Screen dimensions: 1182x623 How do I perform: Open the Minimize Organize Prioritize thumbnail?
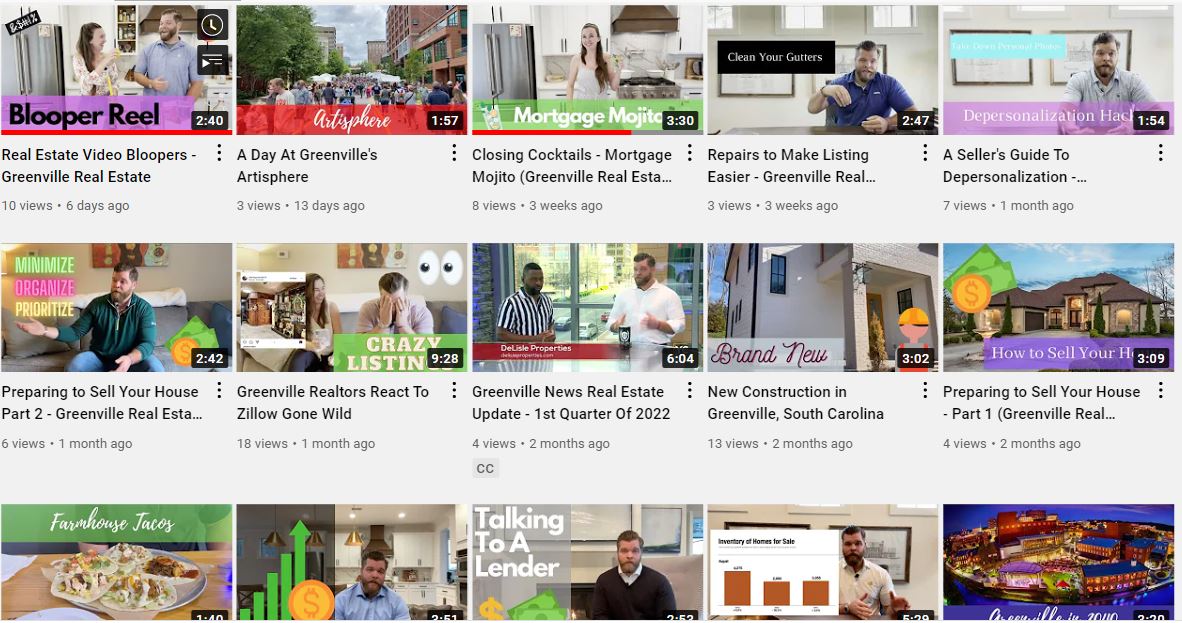click(116, 307)
